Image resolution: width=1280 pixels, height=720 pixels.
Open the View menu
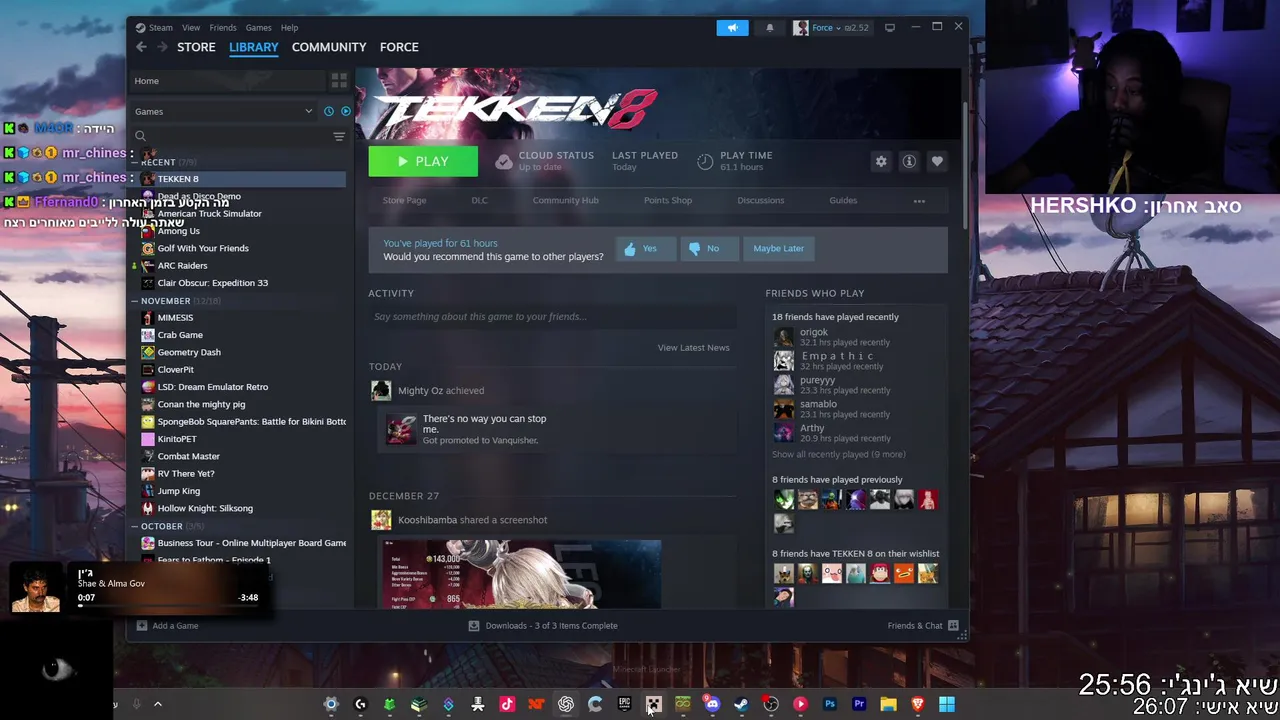(x=191, y=28)
